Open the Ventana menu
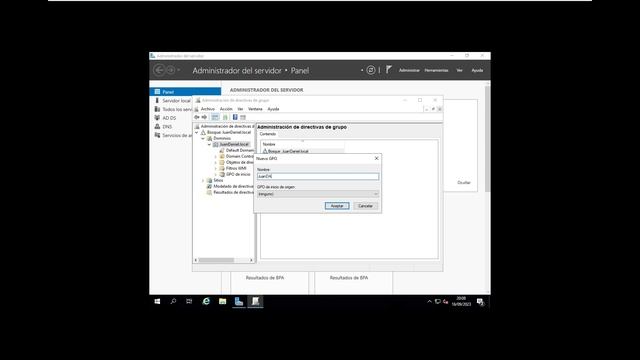Screen dimensions: 640x360 pyautogui.click(x=255, y=109)
